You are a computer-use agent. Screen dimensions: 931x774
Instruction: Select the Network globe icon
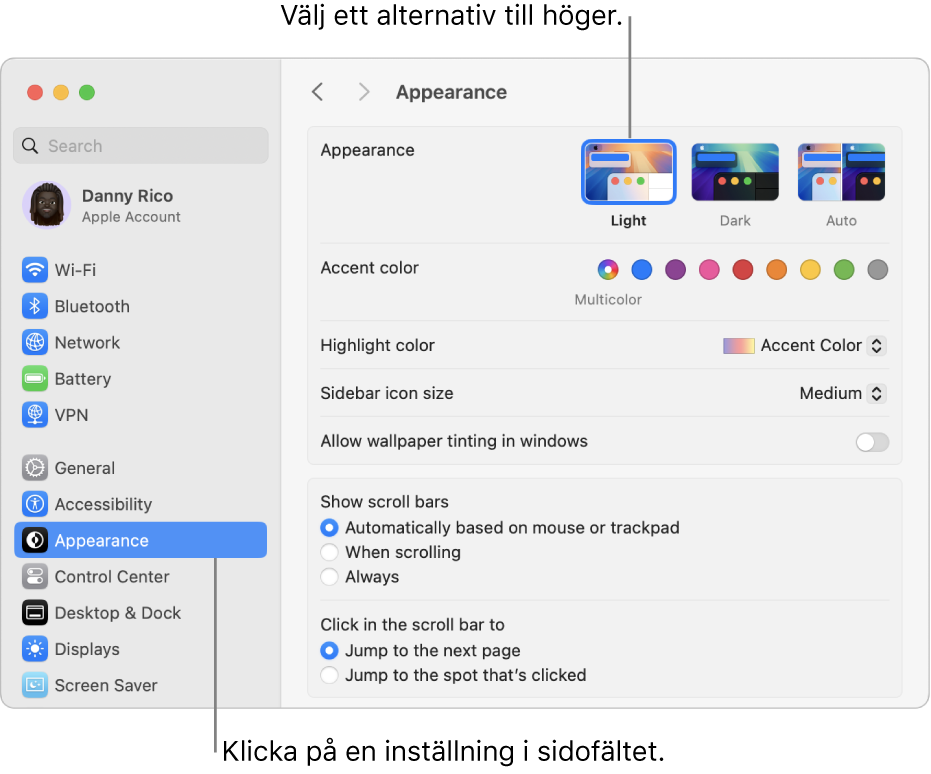tap(35, 342)
